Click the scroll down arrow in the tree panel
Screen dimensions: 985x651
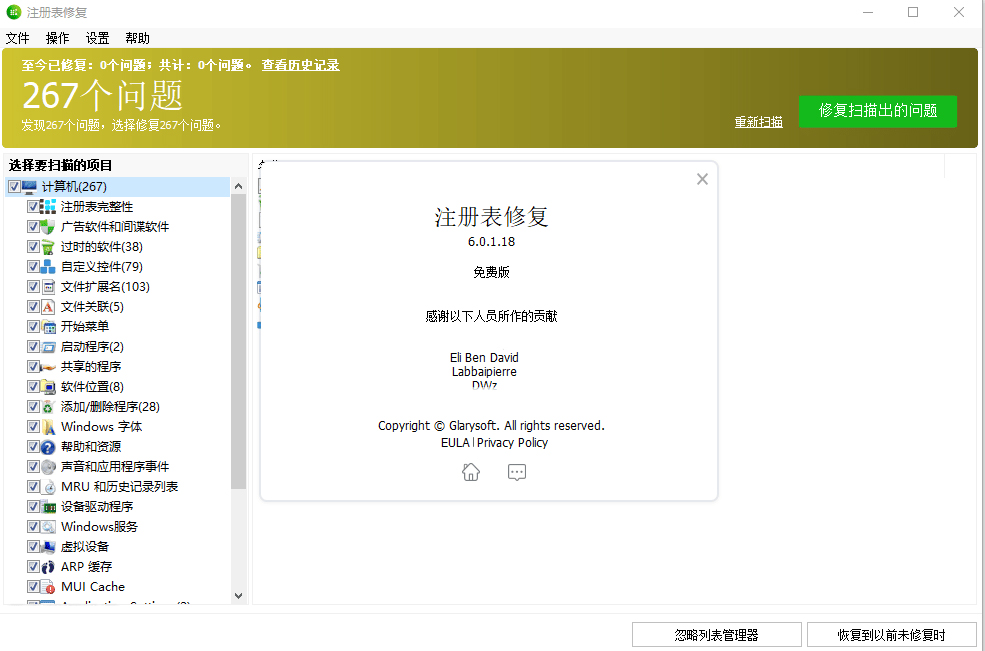[238, 595]
